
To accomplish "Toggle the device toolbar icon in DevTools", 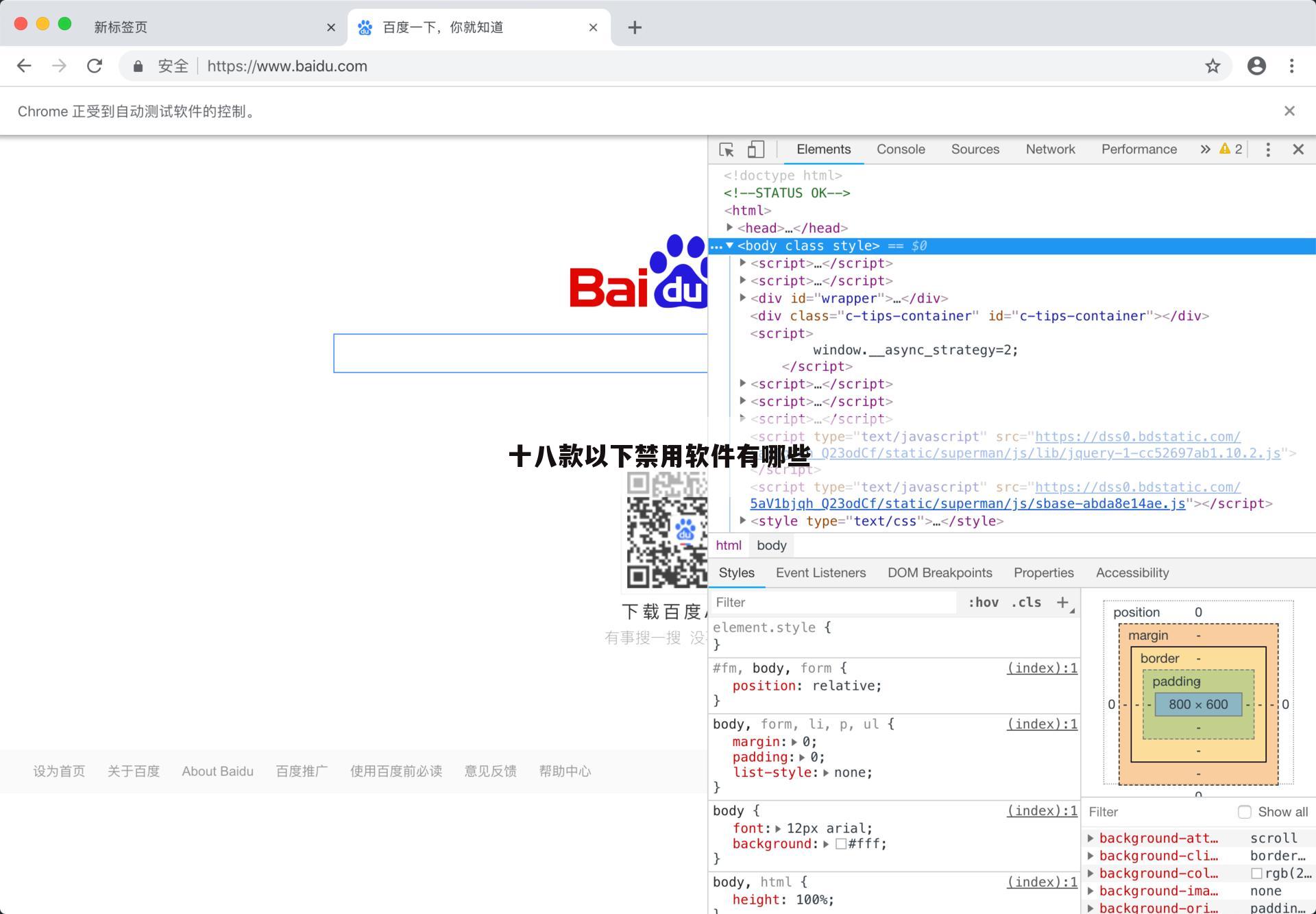I will [755, 149].
